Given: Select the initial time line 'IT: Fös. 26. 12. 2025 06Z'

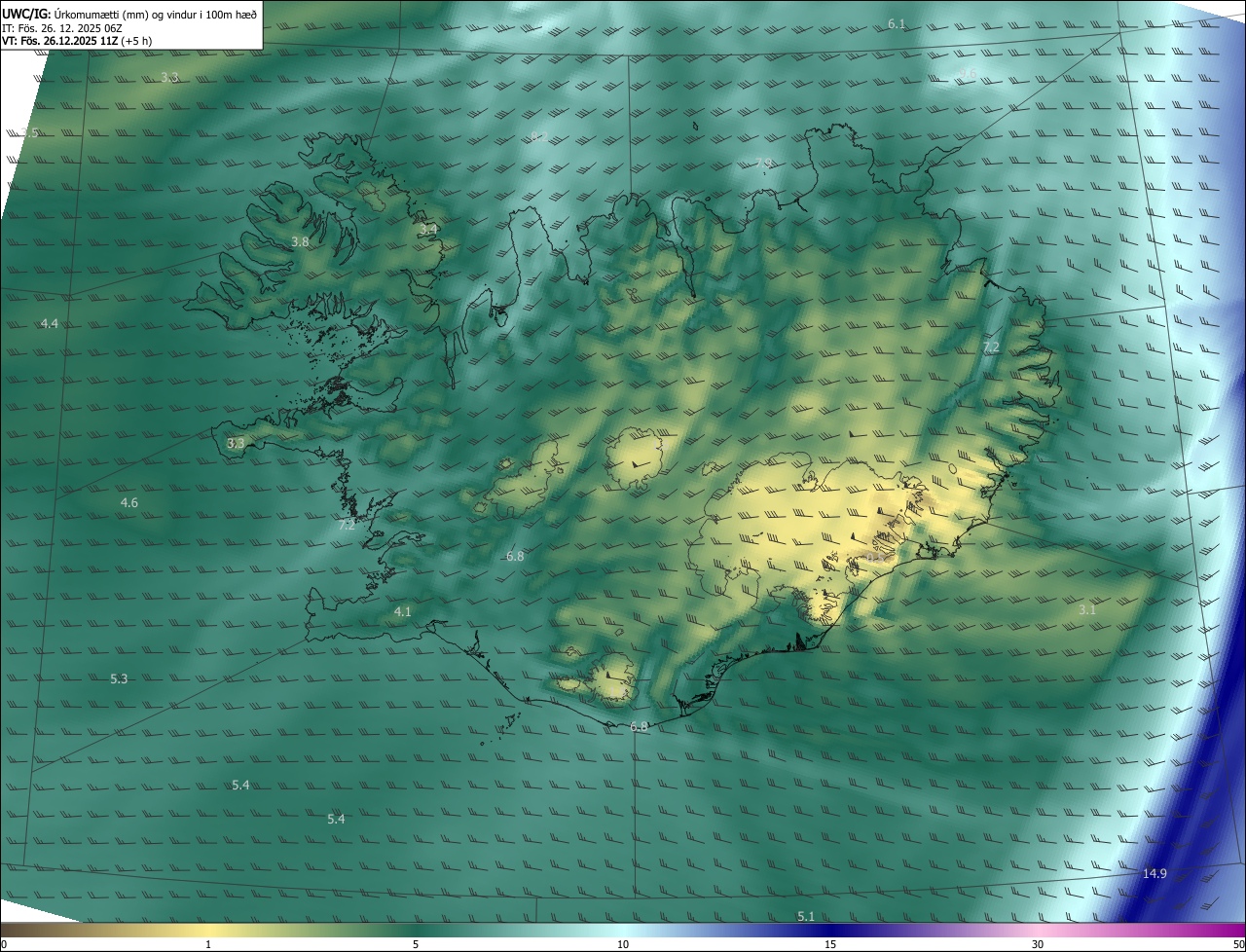Looking at the screenshot, I should point(60,28).
